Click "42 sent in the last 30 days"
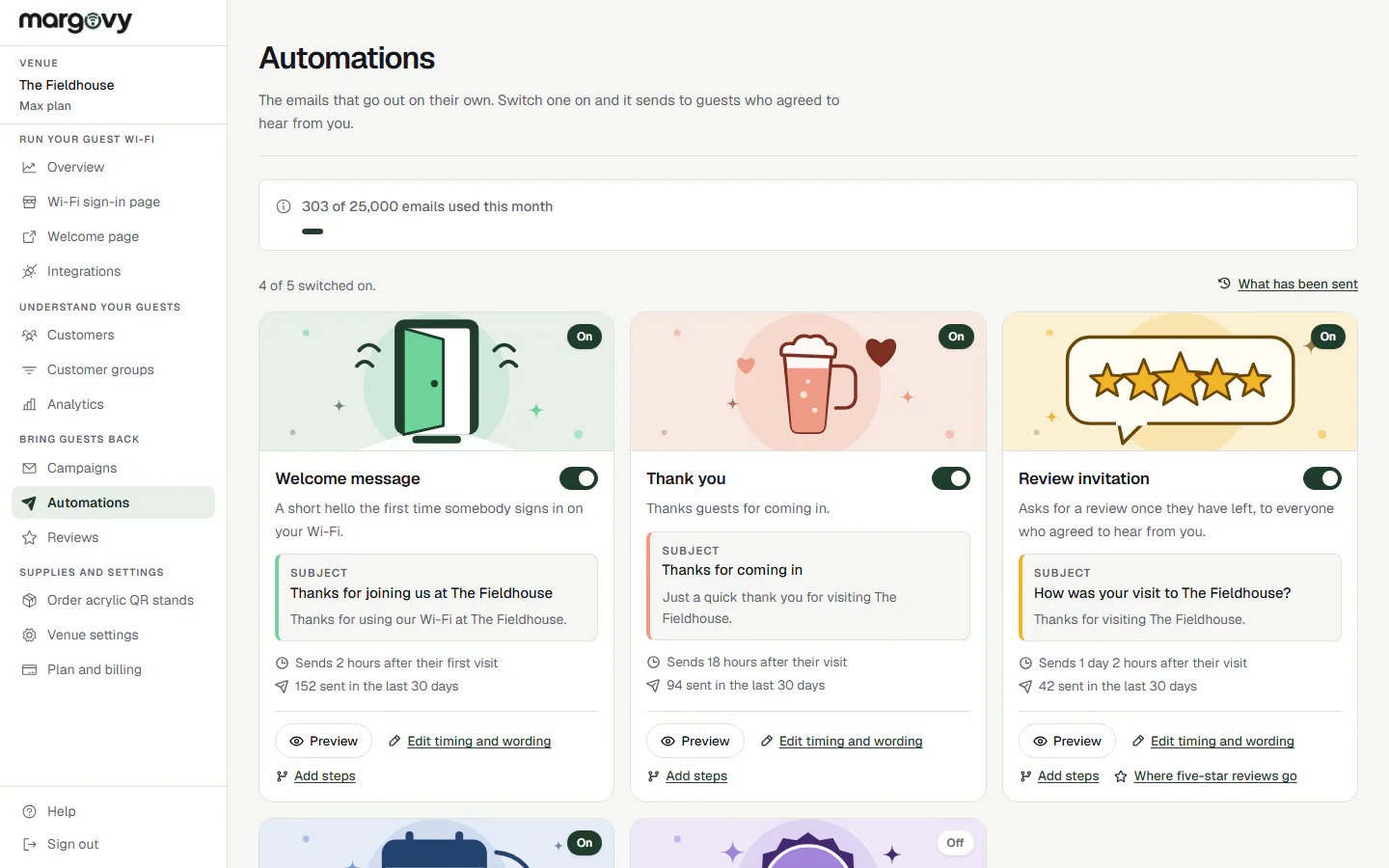 [1118, 687]
